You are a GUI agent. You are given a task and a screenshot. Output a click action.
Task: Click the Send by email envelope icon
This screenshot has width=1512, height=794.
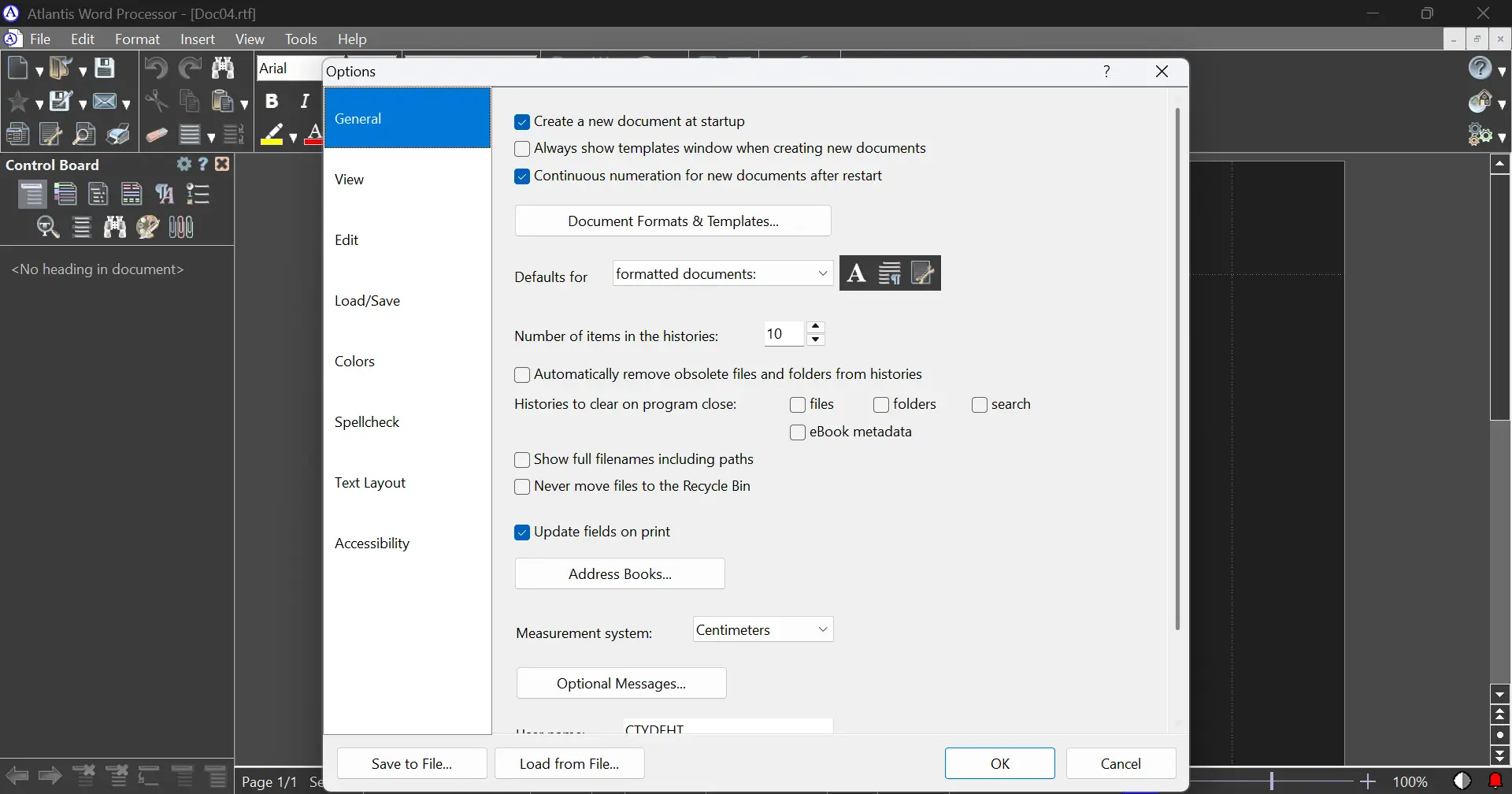click(105, 102)
